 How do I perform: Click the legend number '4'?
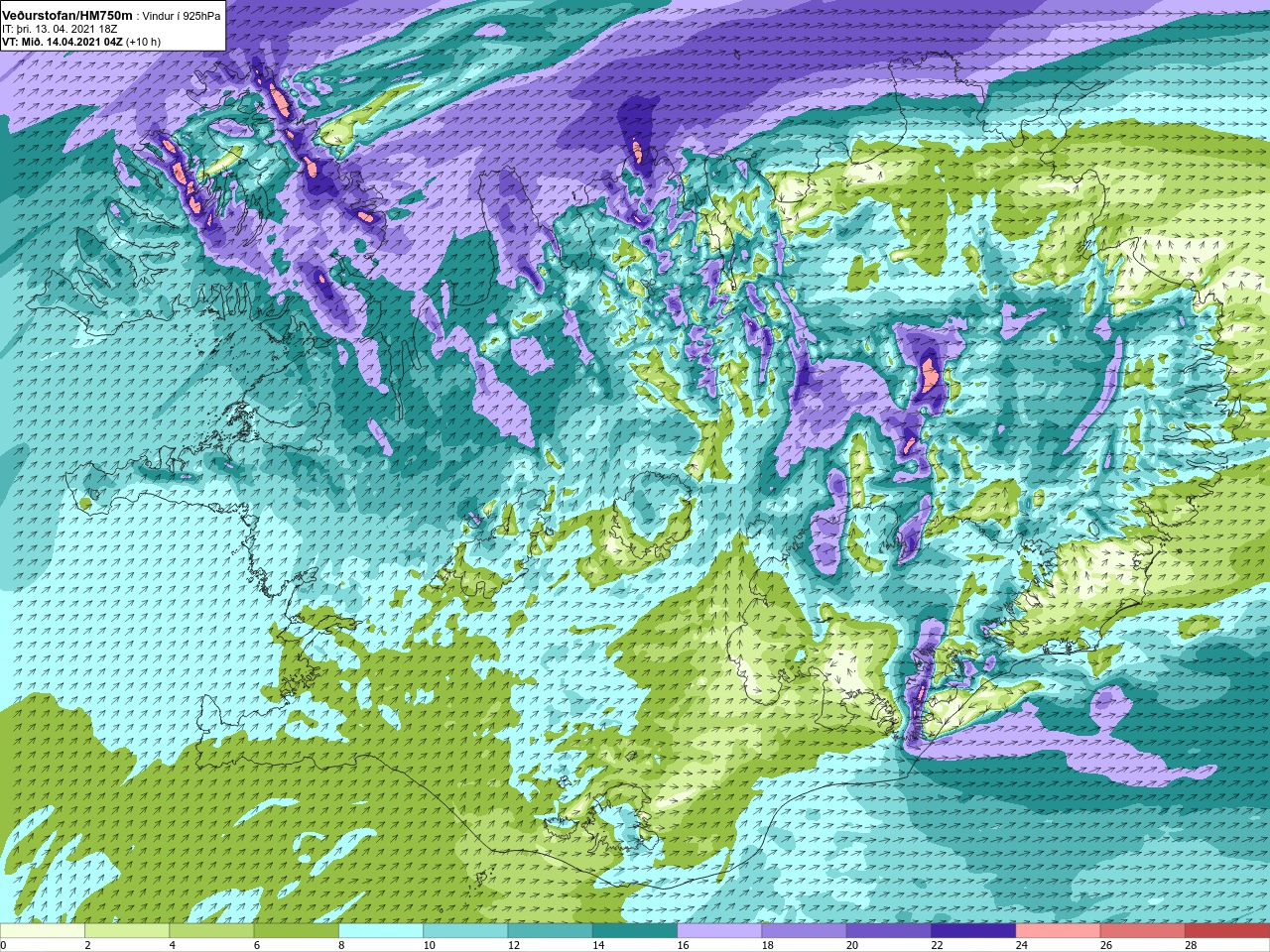[x=173, y=945]
